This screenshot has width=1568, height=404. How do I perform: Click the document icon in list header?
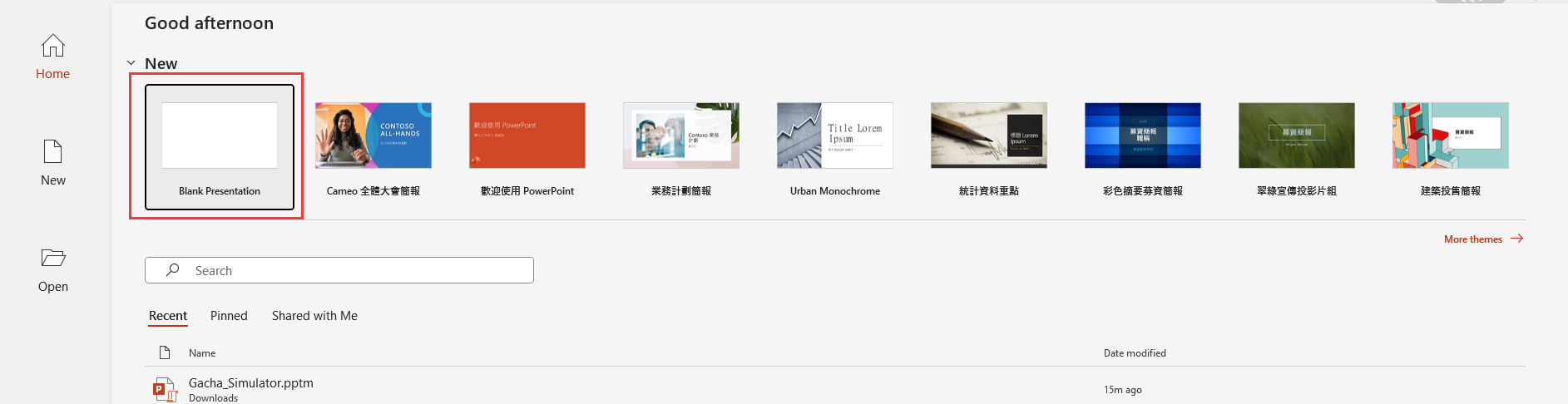tap(165, 352)
